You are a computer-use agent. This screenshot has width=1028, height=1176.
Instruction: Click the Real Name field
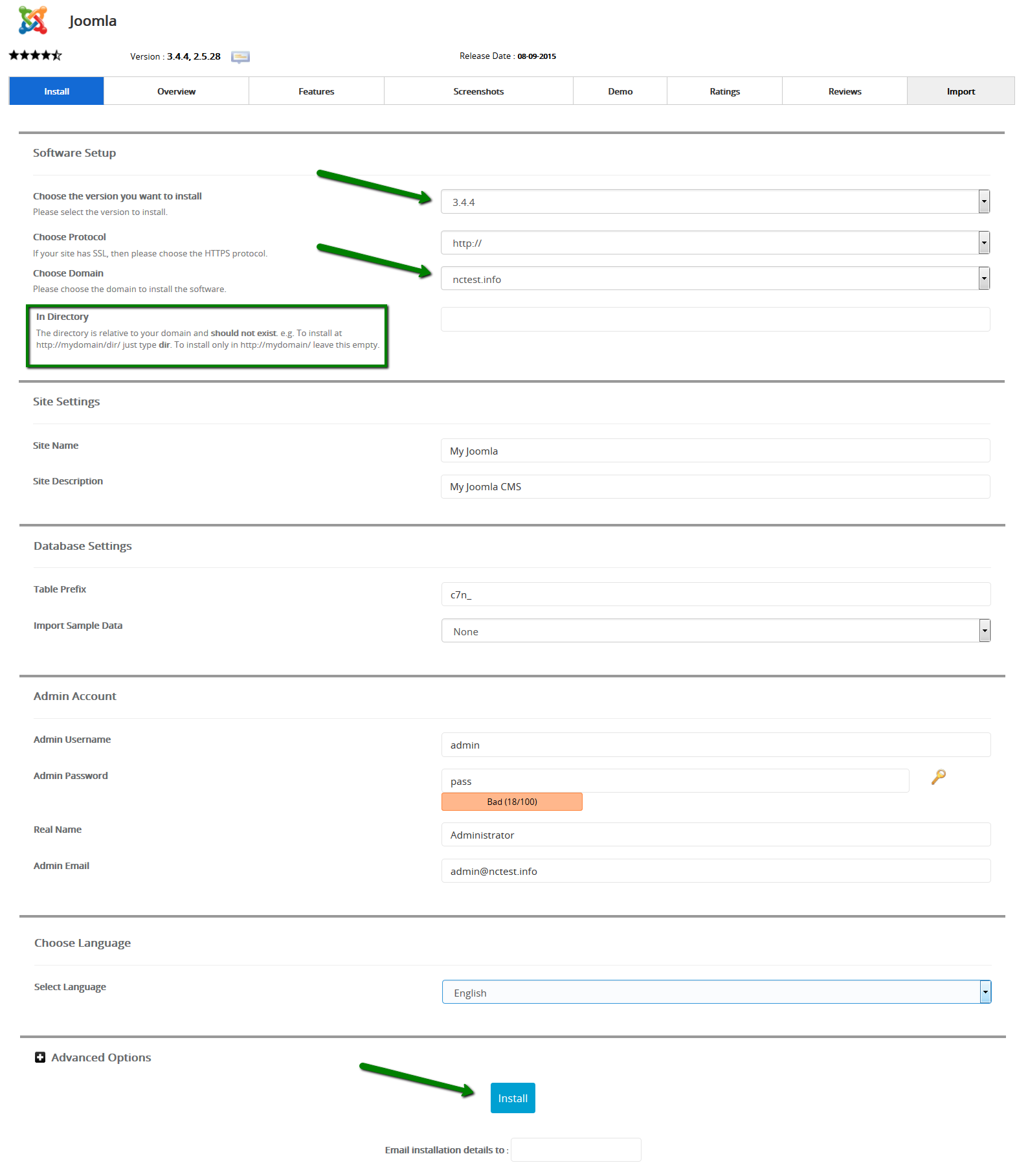(716, 835)
